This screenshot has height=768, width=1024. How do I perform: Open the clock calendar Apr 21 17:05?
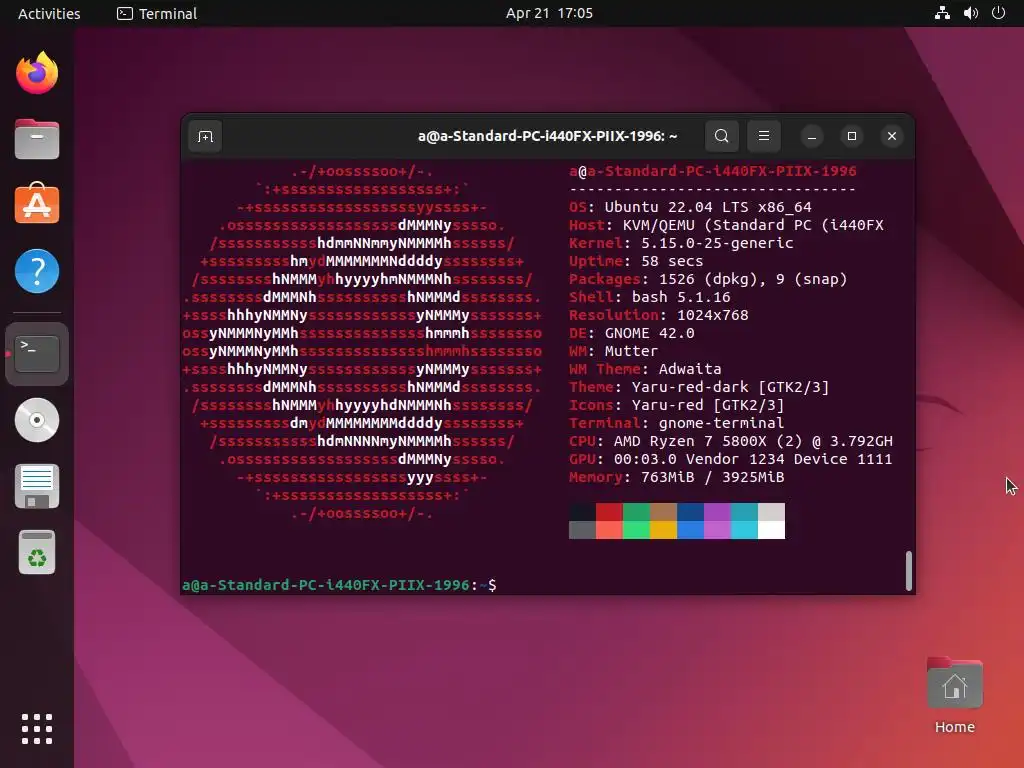tap(549, 13)
